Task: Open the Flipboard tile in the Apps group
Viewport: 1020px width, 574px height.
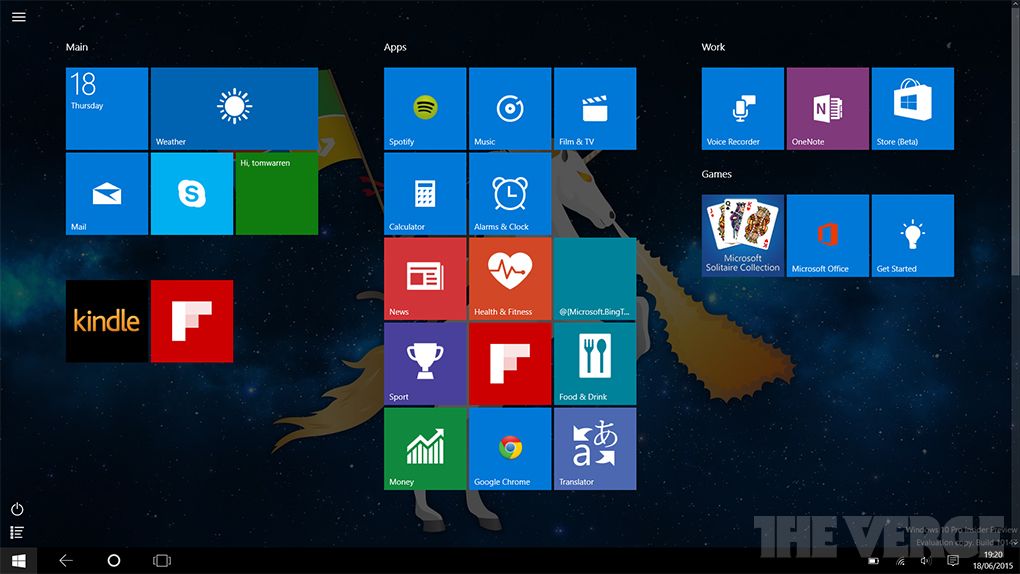Action: tap(510, 364)
